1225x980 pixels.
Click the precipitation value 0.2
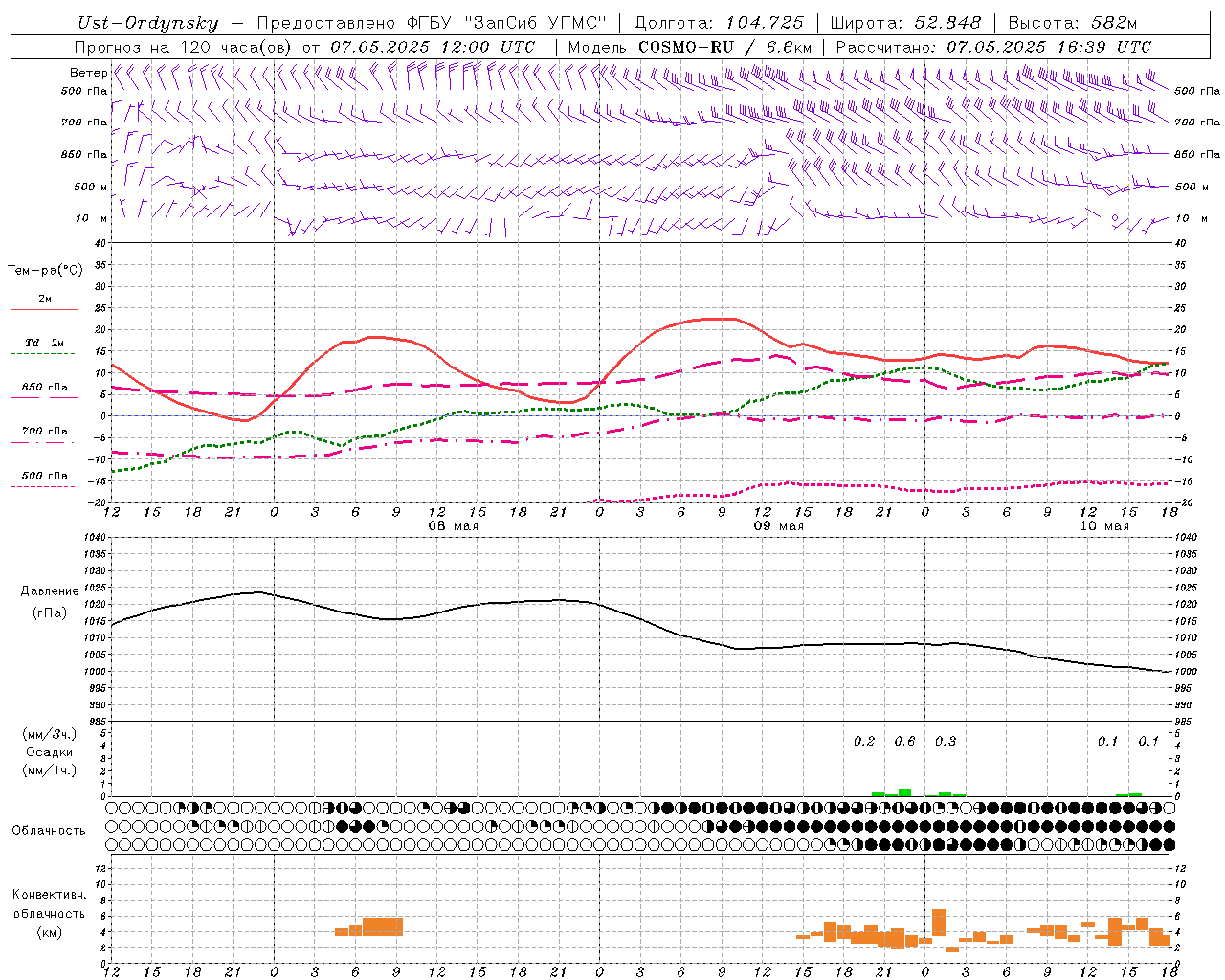point(864,741)
